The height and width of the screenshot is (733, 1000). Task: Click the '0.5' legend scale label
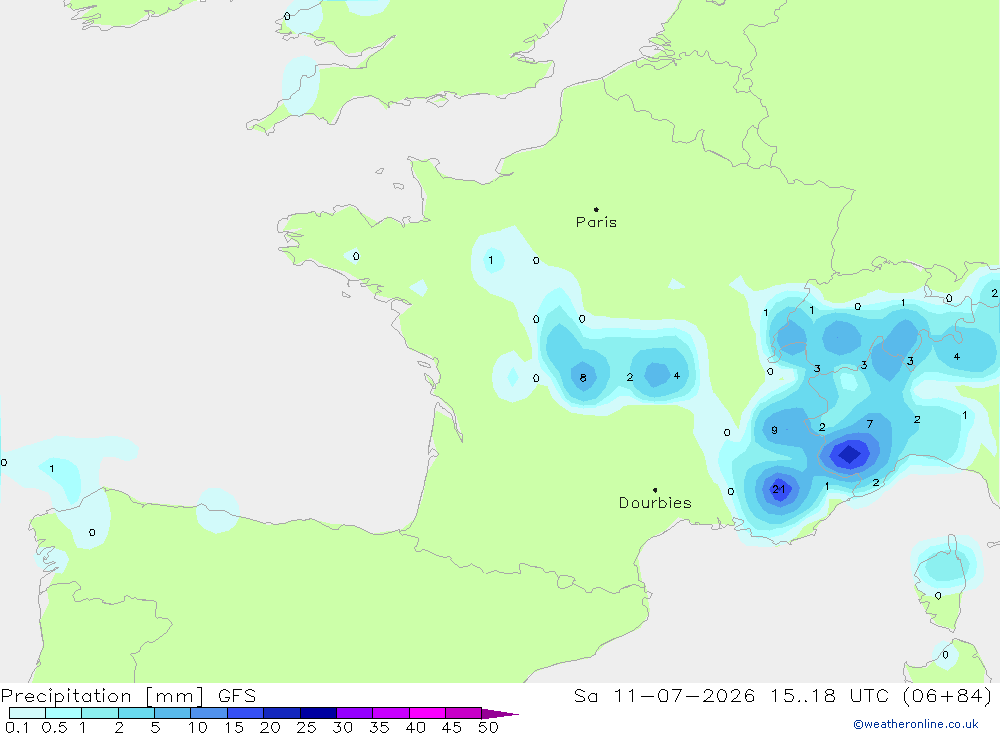pos(54,727)
